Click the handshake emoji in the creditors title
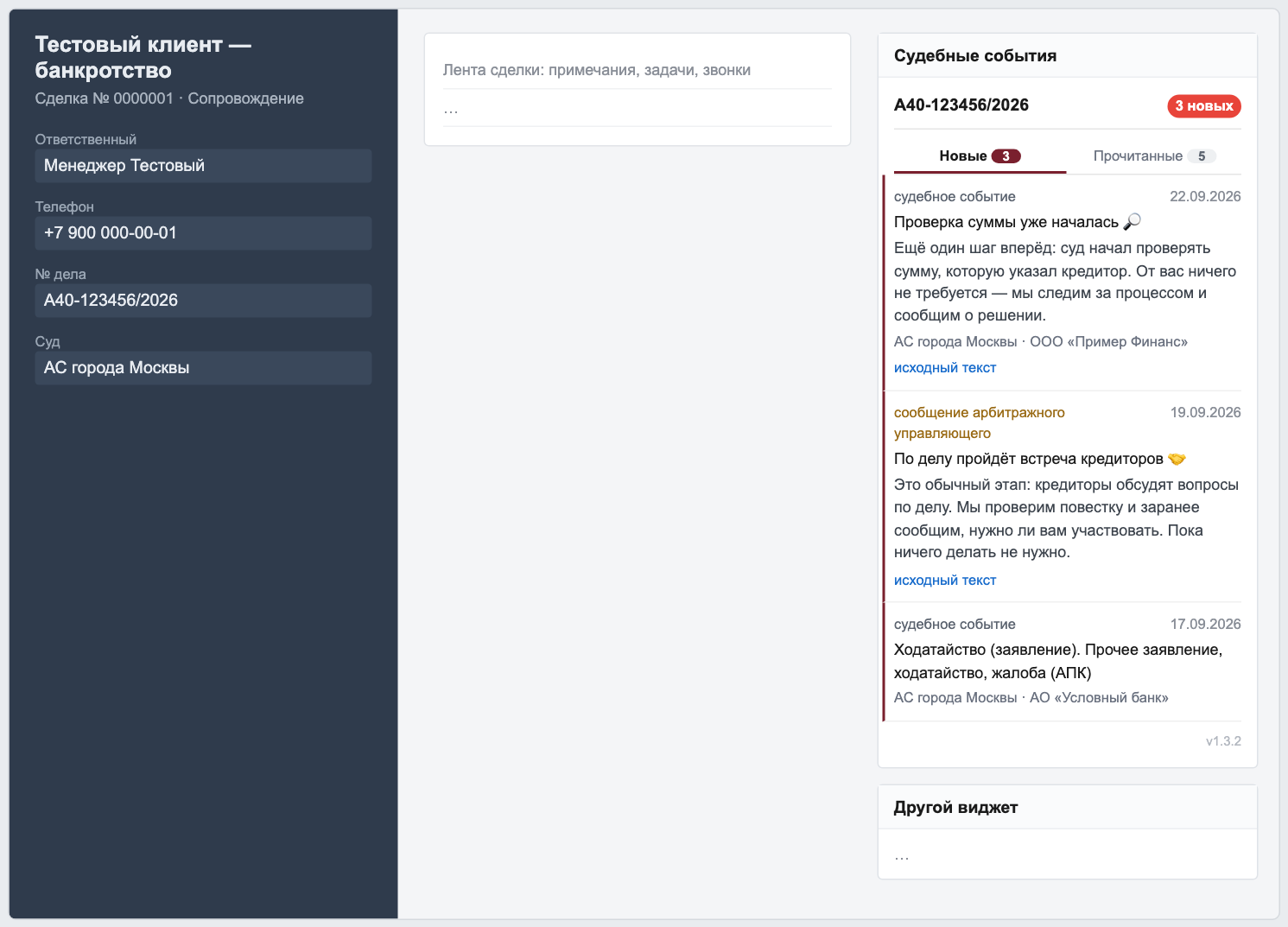 tap(1177, 459)
